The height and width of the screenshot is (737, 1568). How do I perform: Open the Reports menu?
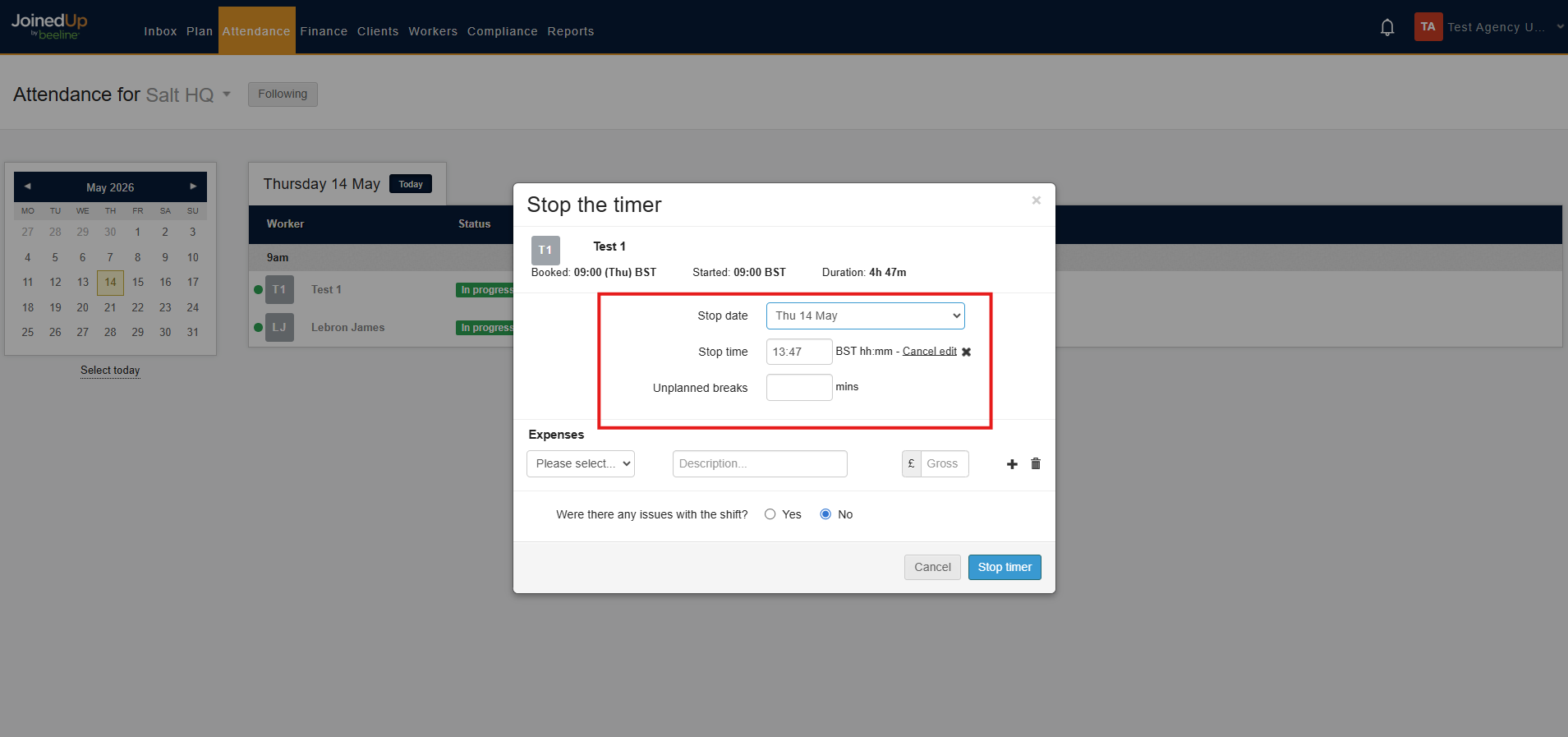coord(571,31)
